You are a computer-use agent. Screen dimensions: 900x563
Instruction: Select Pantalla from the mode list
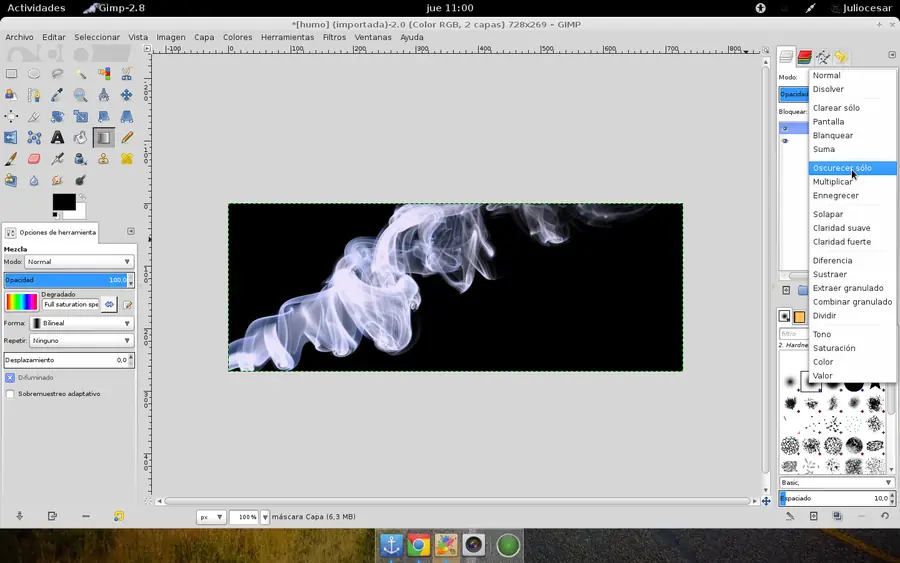point(828,122)
